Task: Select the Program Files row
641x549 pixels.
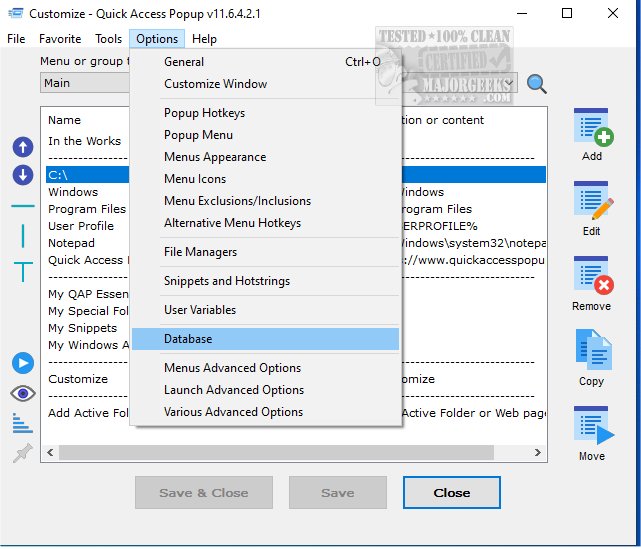Action: [x=88, y=209]
